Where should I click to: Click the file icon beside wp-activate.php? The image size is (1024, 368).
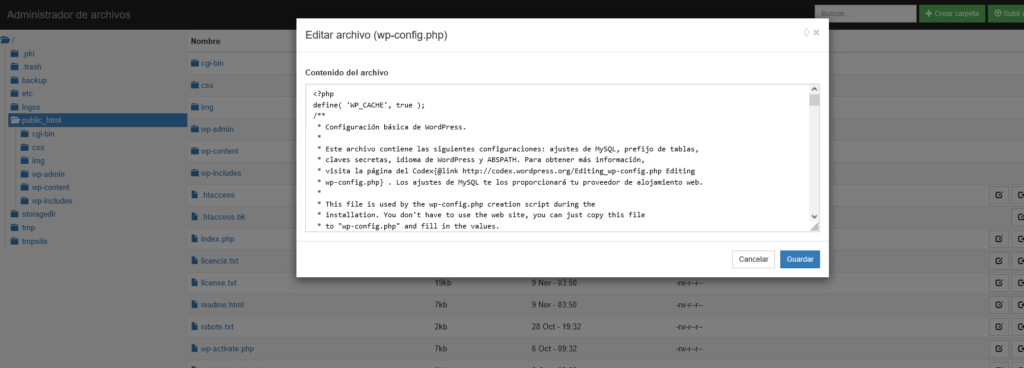coord(195,349)
